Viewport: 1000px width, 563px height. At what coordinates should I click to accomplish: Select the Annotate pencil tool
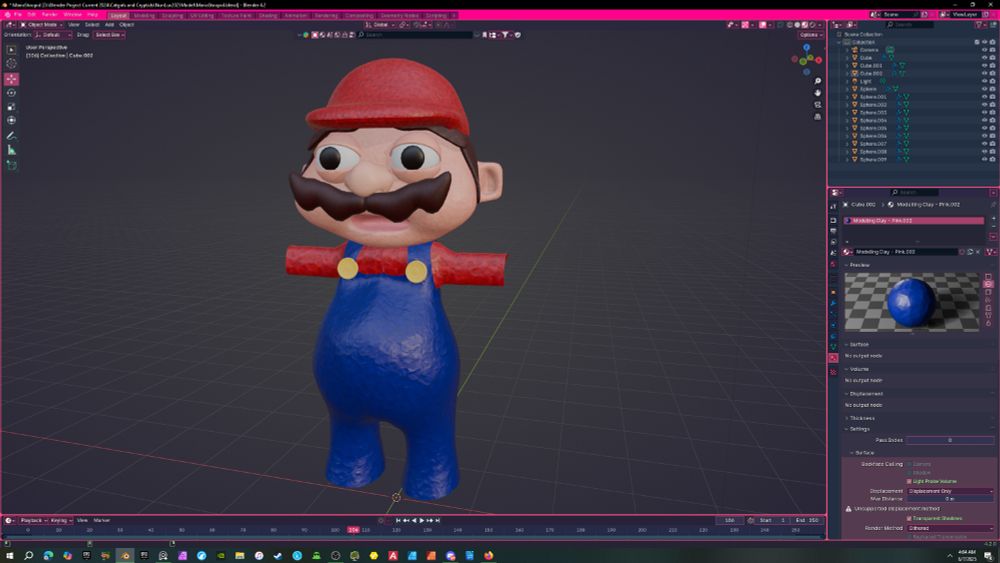tap(11, 136)
